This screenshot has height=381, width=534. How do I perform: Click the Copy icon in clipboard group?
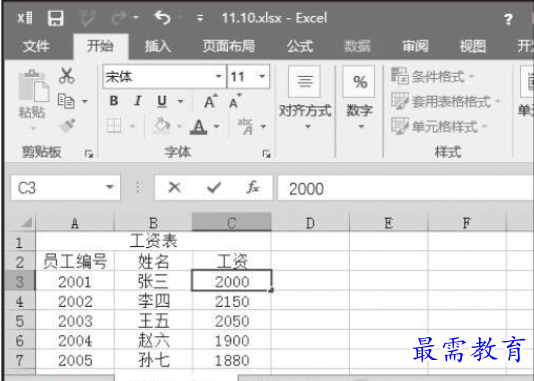point(66,101)
